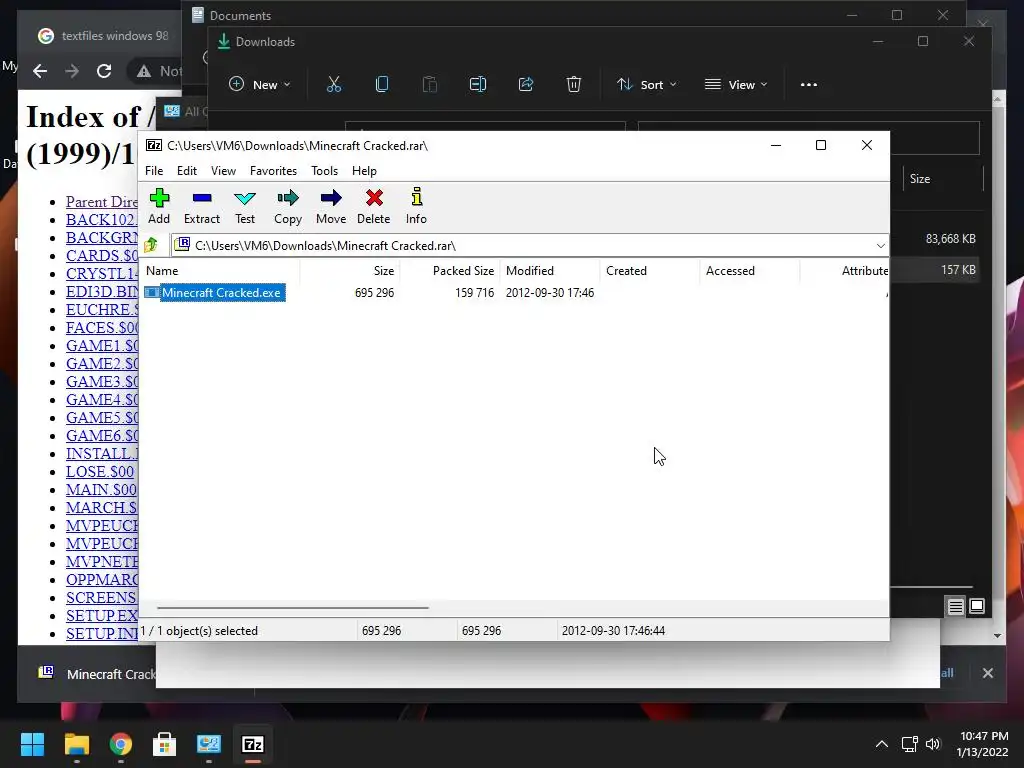Click the 7-Zip horizontal scrollbar
The height and width of the screenshot is (768, 1024).
coord(293,607)
